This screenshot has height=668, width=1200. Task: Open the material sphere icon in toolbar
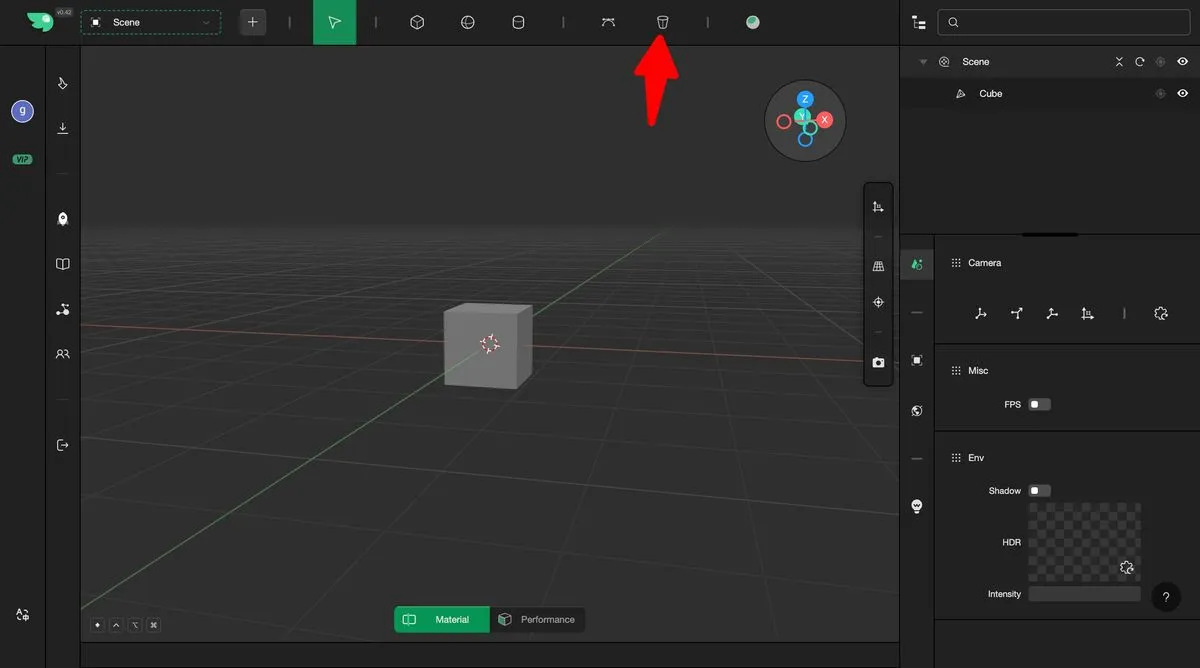point(753,22)
